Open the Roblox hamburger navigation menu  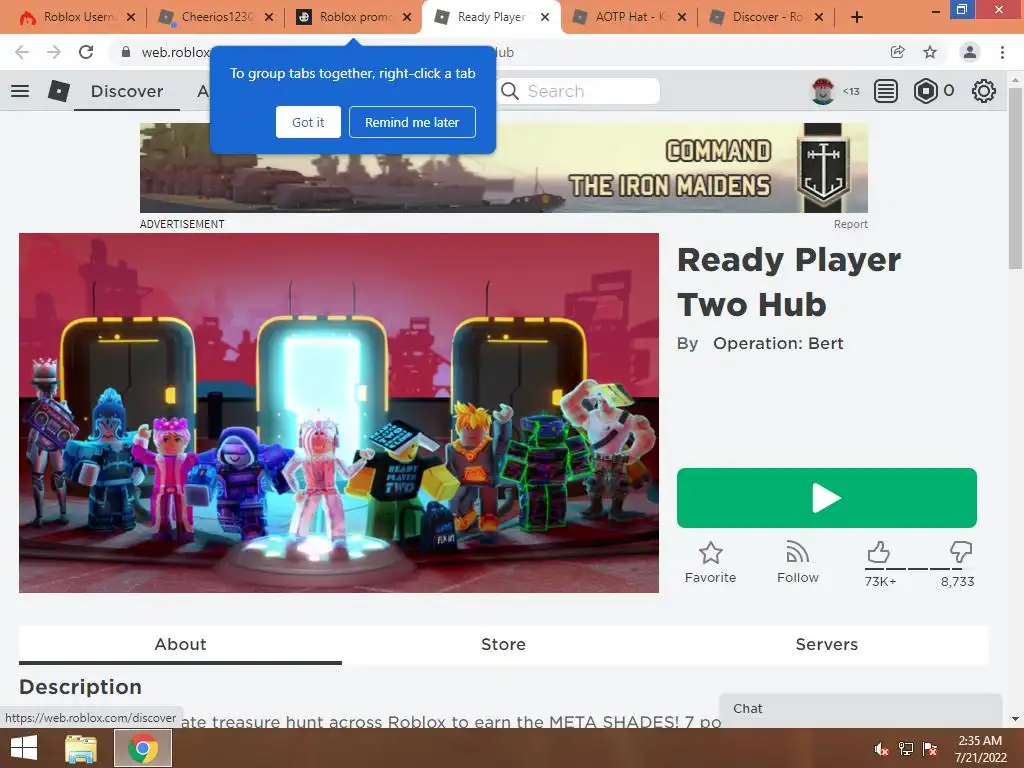pyautogui.click(x=20, y=91)
